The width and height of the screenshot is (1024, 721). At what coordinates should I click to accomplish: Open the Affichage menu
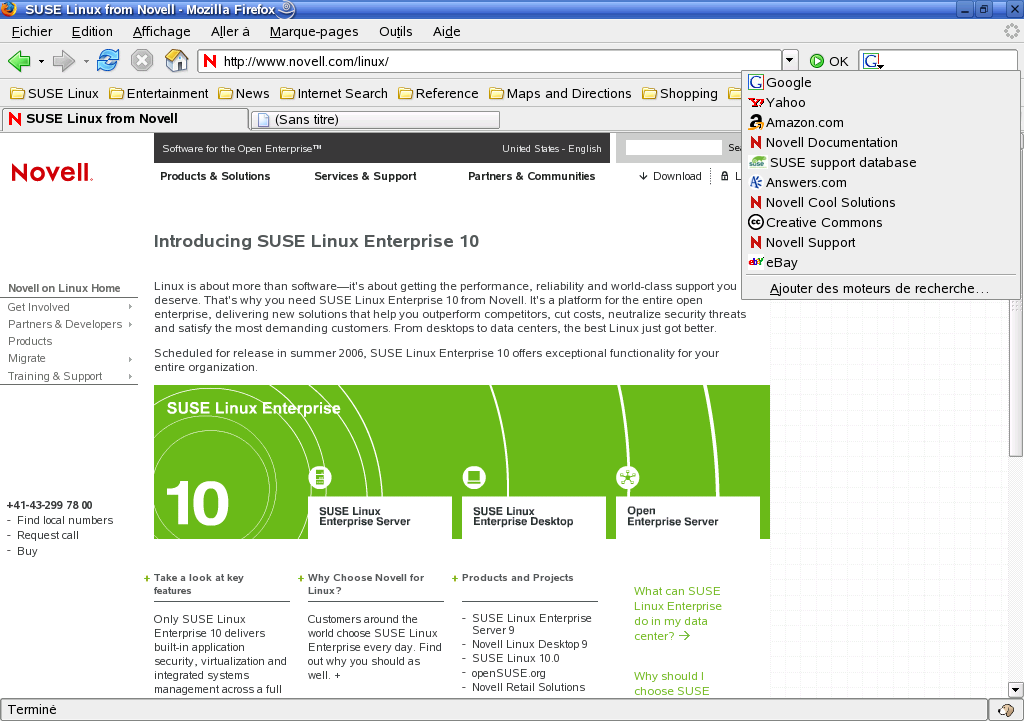coord(161,31)
